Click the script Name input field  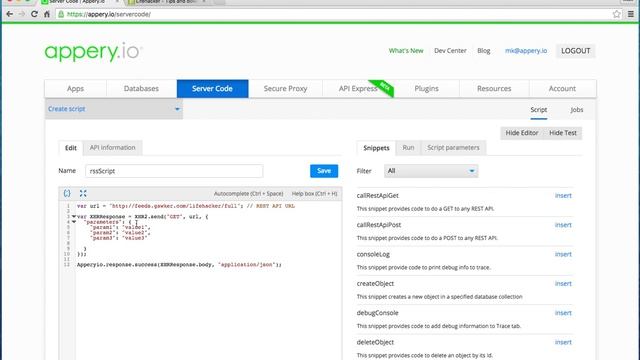click(x=174, y=171)
